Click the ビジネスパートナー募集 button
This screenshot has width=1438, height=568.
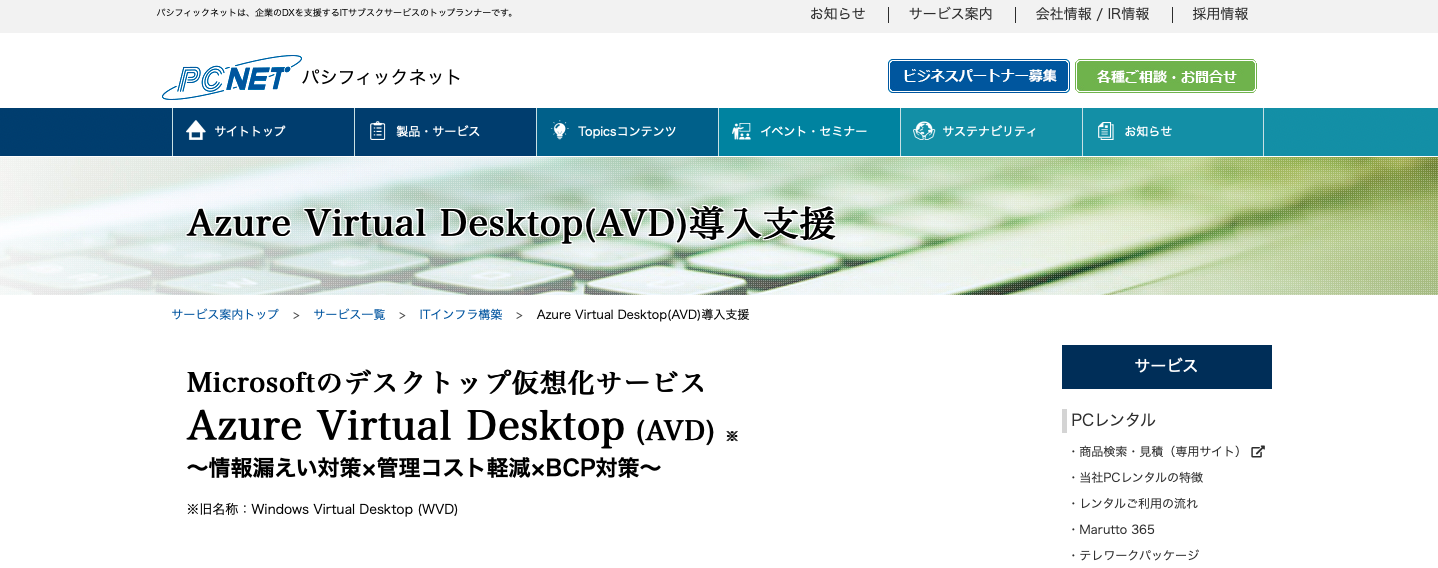tap(979, 76)
